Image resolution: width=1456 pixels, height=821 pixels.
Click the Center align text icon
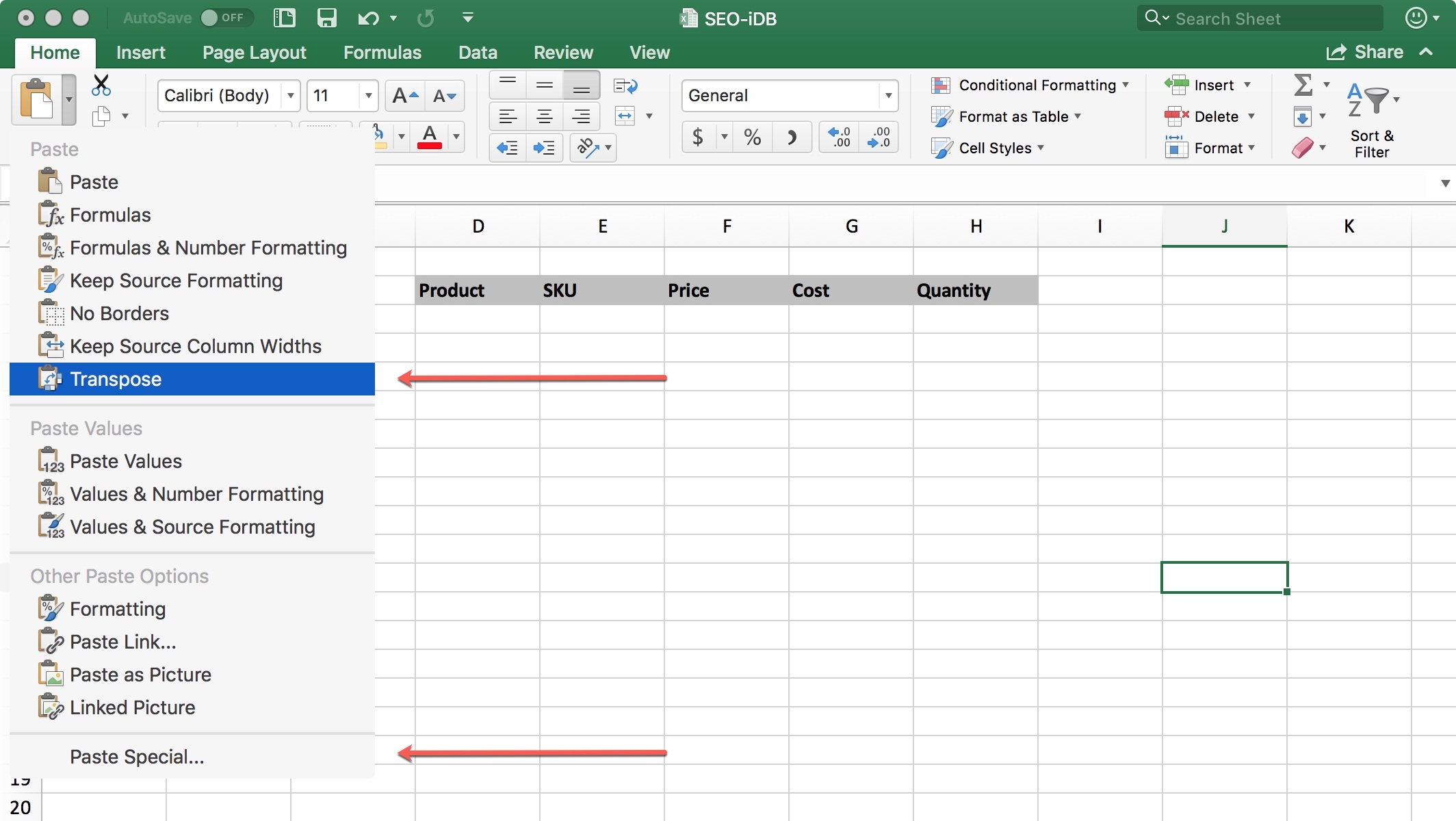[x=545, y=116]
